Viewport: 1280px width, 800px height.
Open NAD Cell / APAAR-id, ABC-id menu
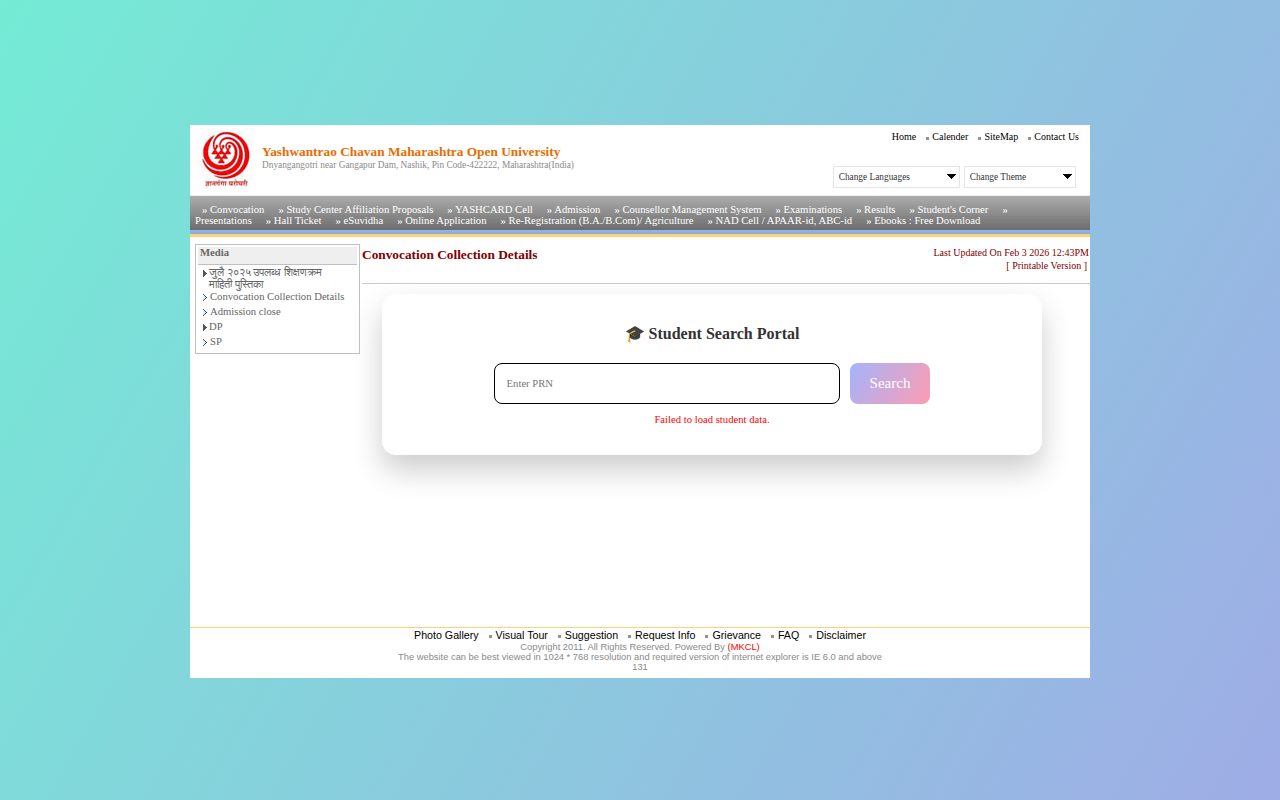(x=784, y=221)
